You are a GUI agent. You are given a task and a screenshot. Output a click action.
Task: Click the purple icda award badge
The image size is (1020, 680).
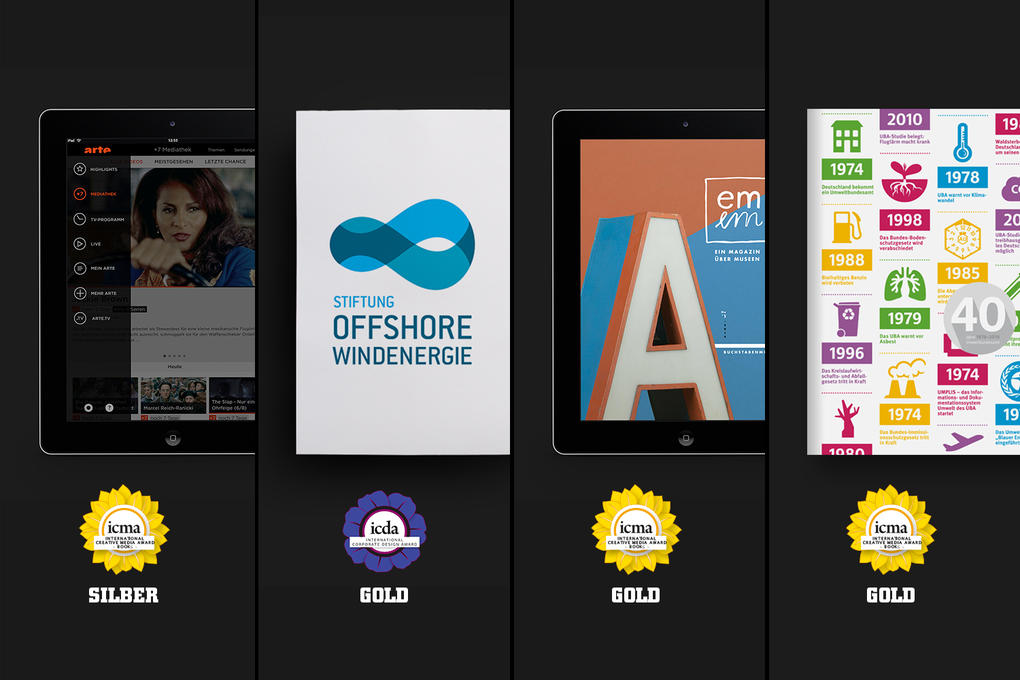pos(384,532)
